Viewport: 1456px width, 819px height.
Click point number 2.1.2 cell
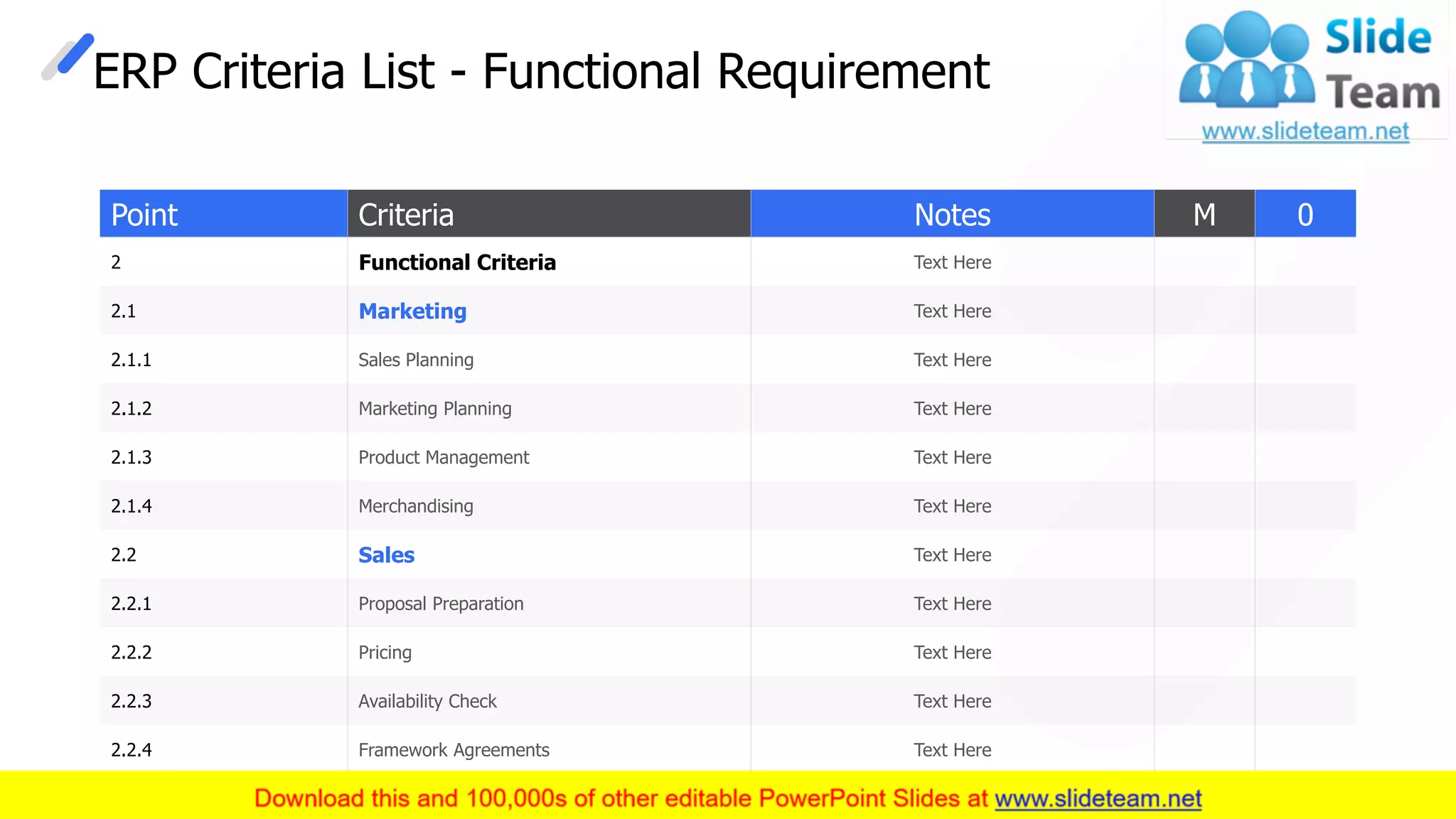[x=223, y=408]
